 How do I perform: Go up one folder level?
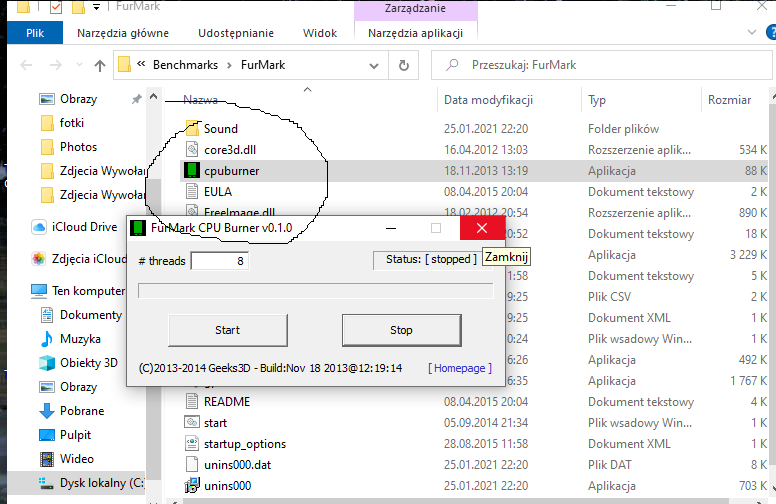click(100, 65)
